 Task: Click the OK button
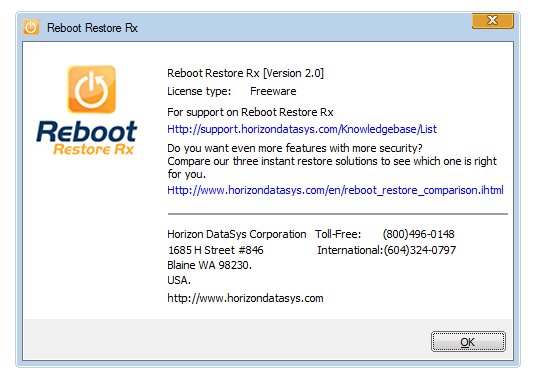click(x=468, y=342)
